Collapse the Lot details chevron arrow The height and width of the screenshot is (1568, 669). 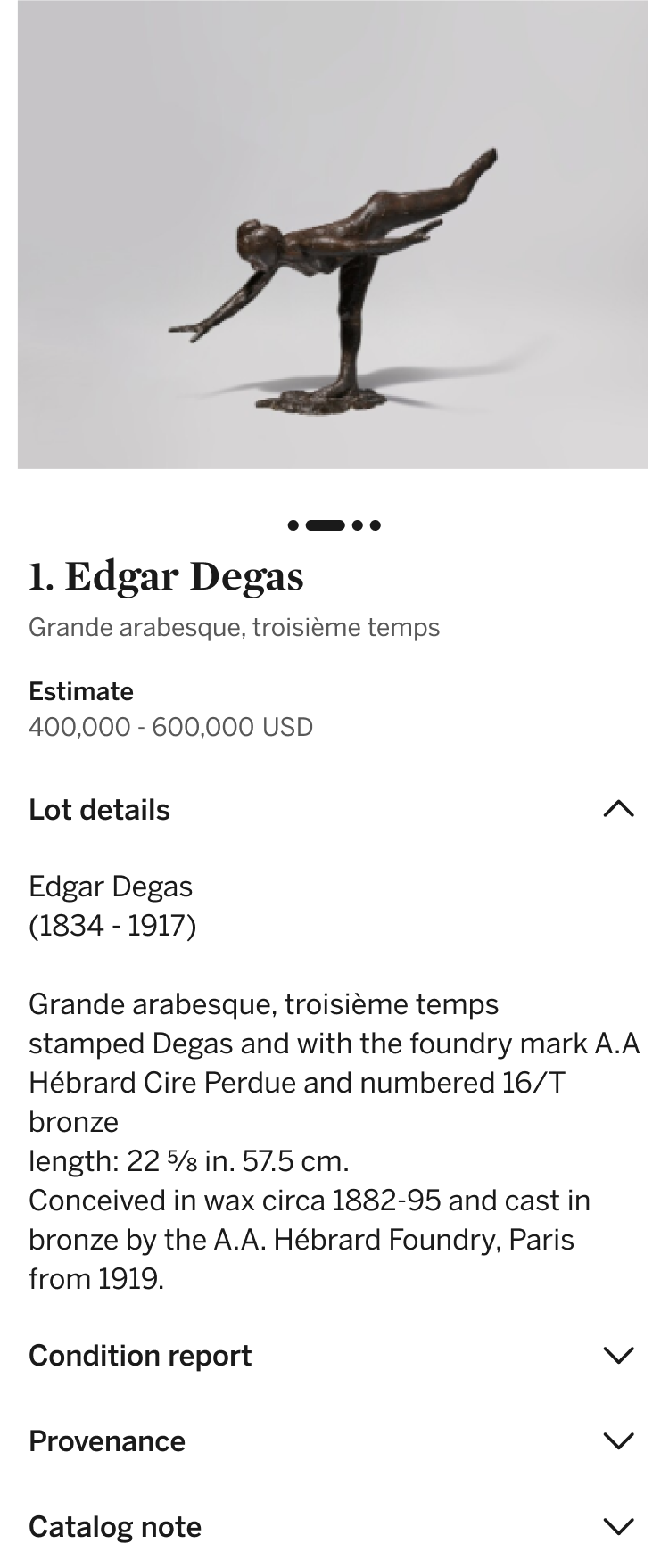(x=618, y=809)
